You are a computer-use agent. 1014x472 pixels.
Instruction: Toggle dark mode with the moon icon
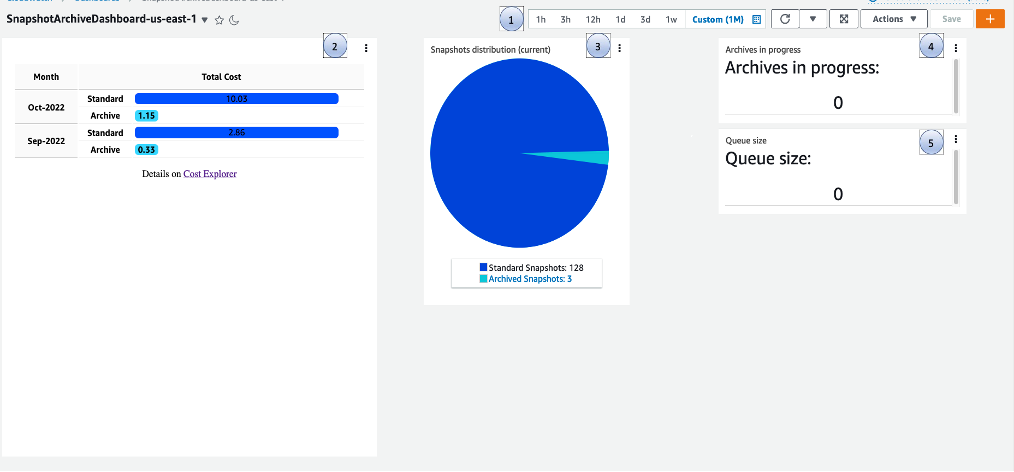pos(234,20)
